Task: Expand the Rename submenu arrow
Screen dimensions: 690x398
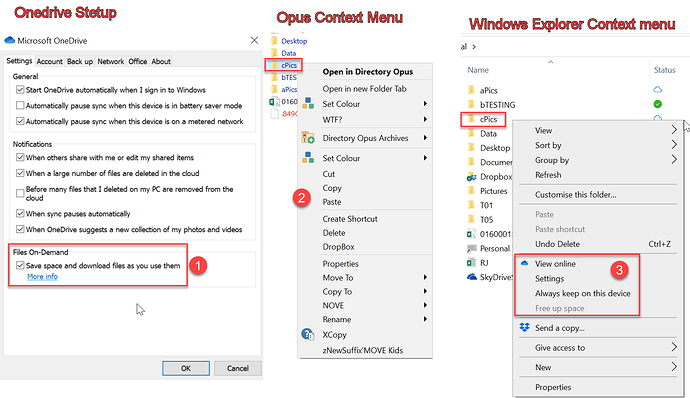Action: click(x=425, y=319)
